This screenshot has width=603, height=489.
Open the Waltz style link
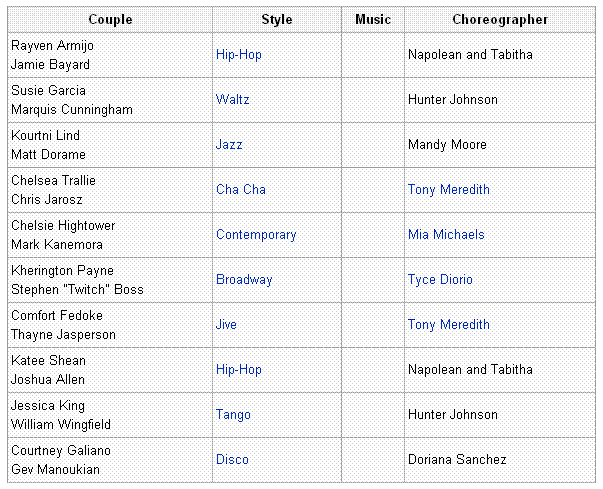[x=233, y=100]
